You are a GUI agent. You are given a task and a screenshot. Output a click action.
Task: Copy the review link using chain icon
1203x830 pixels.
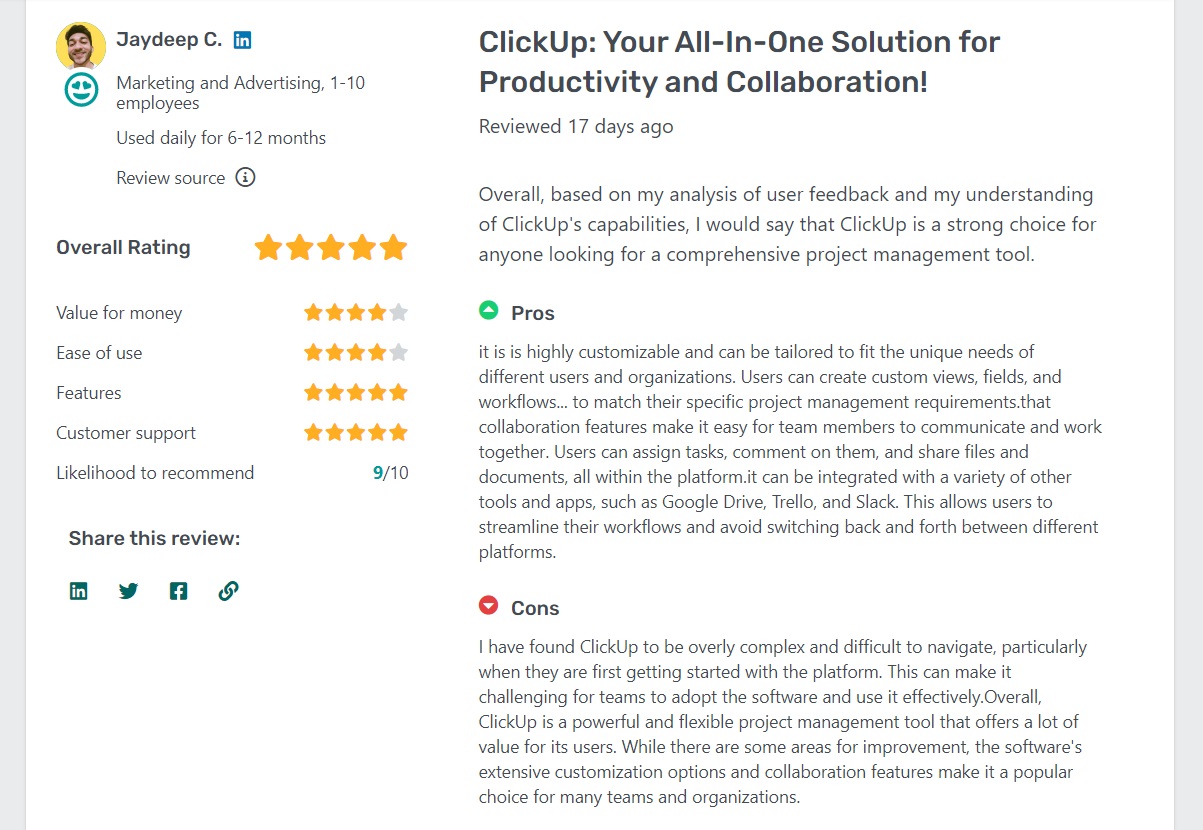pos(228,590)
